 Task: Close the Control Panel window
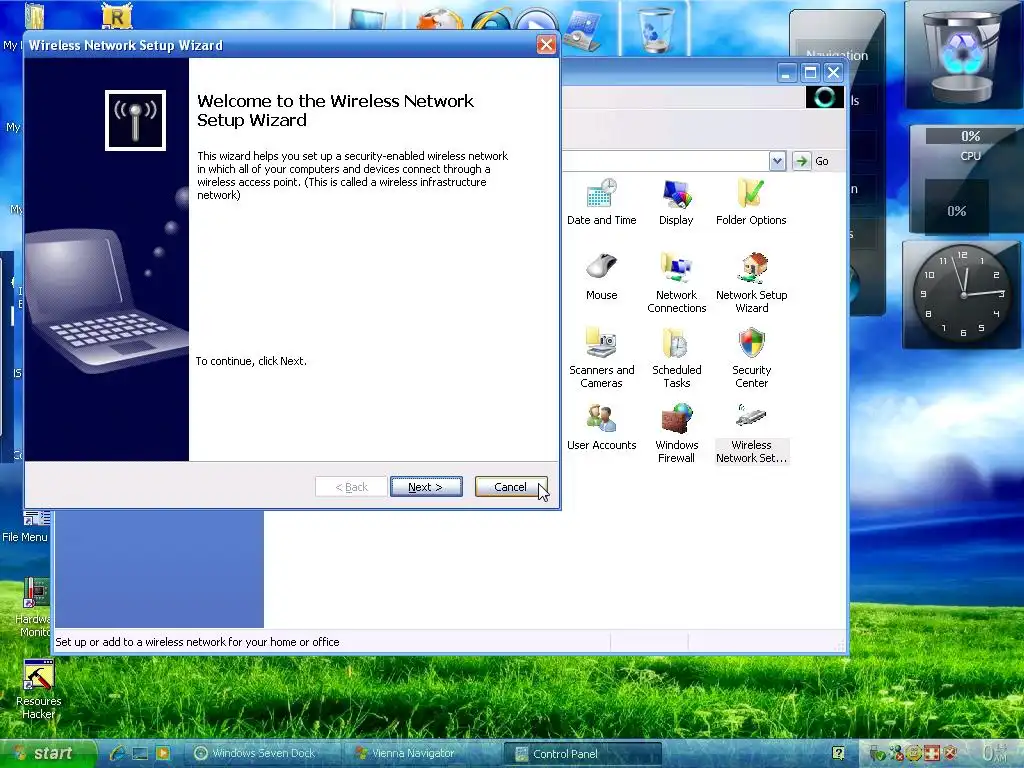[x=833, y=72]
